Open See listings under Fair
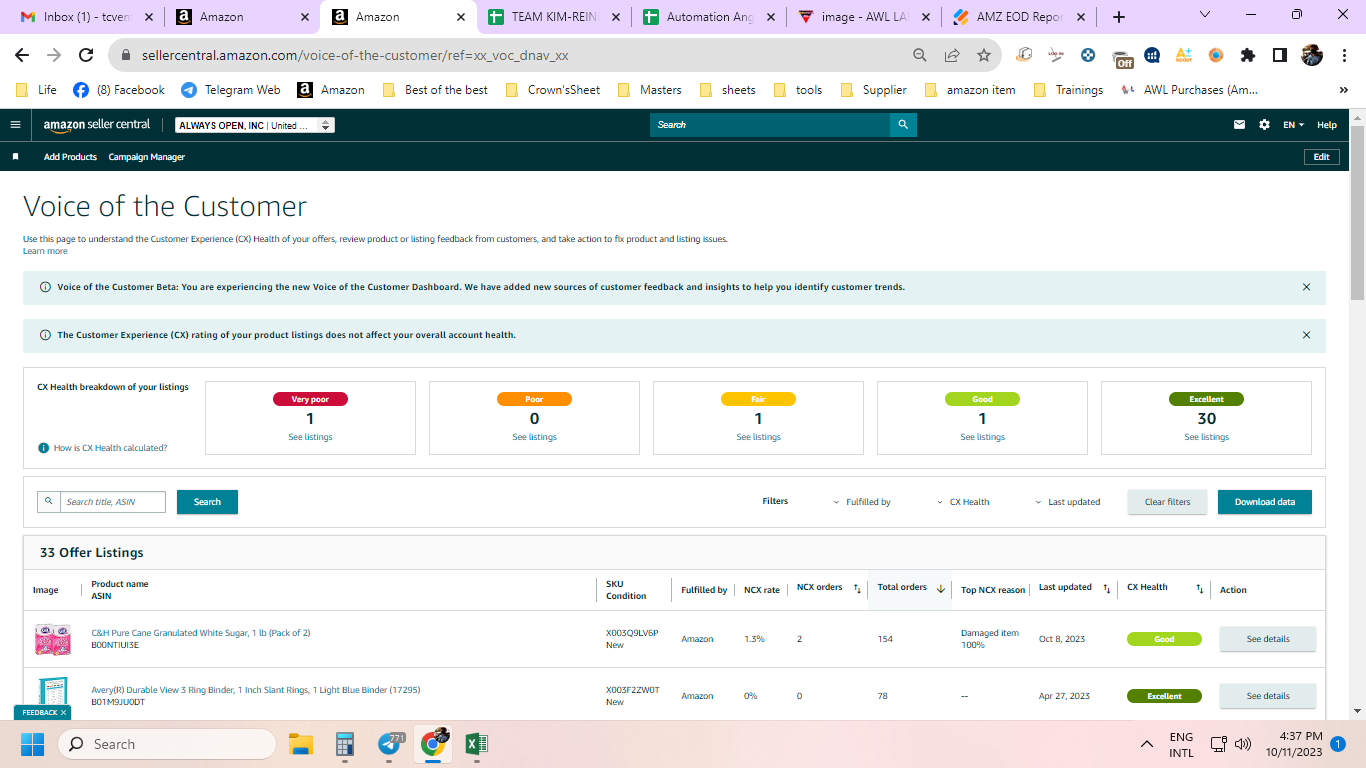Viewport: 1366px width, 768px height. pyautogui.click(x=758, y=437)
